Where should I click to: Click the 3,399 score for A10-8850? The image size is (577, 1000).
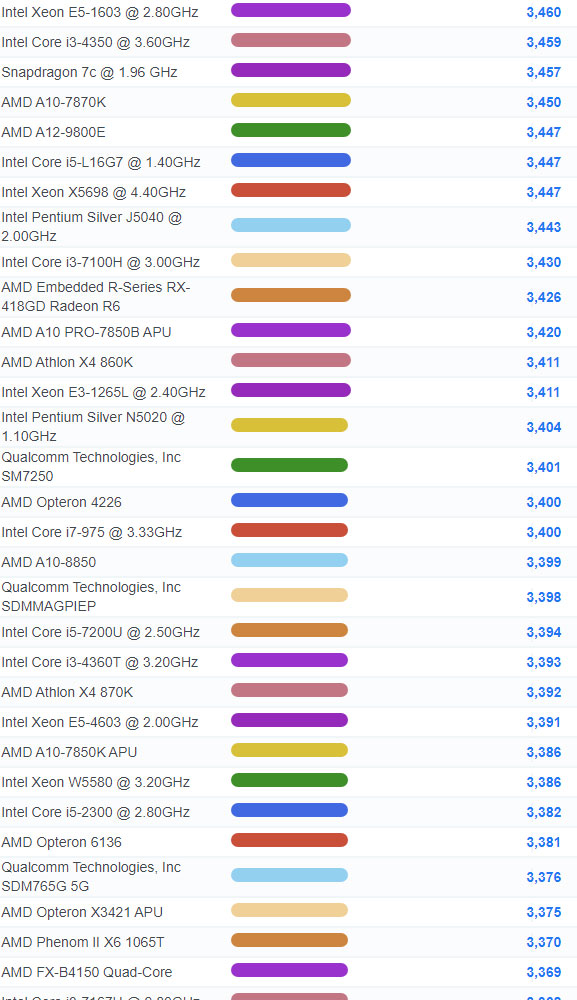[x=544, y=562]
